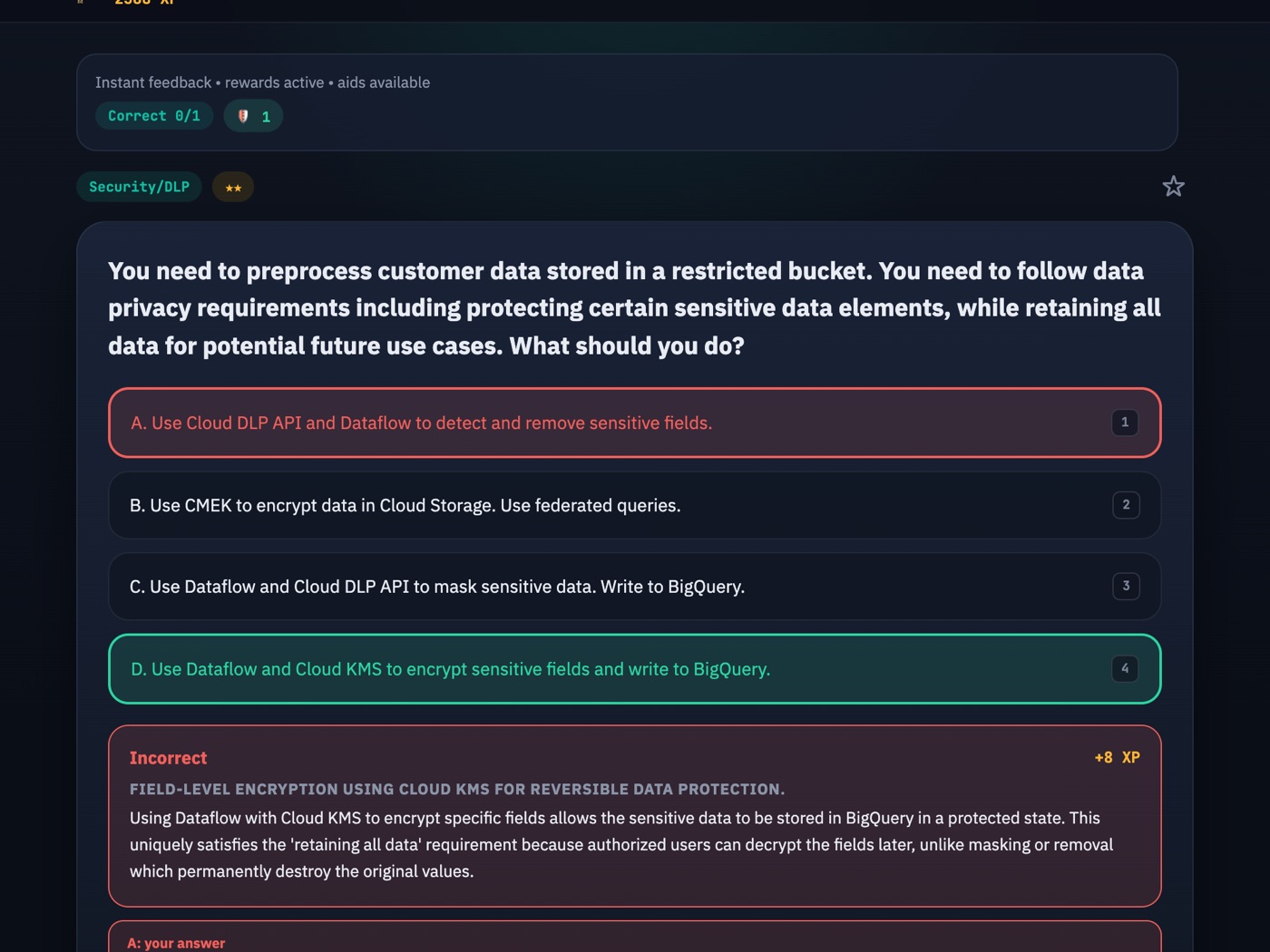Viewport: 1270px width, 952px height.
Task: Click the keyboard shortcut hint 4
Action: pyautogui.click(x=1125, y=668)
